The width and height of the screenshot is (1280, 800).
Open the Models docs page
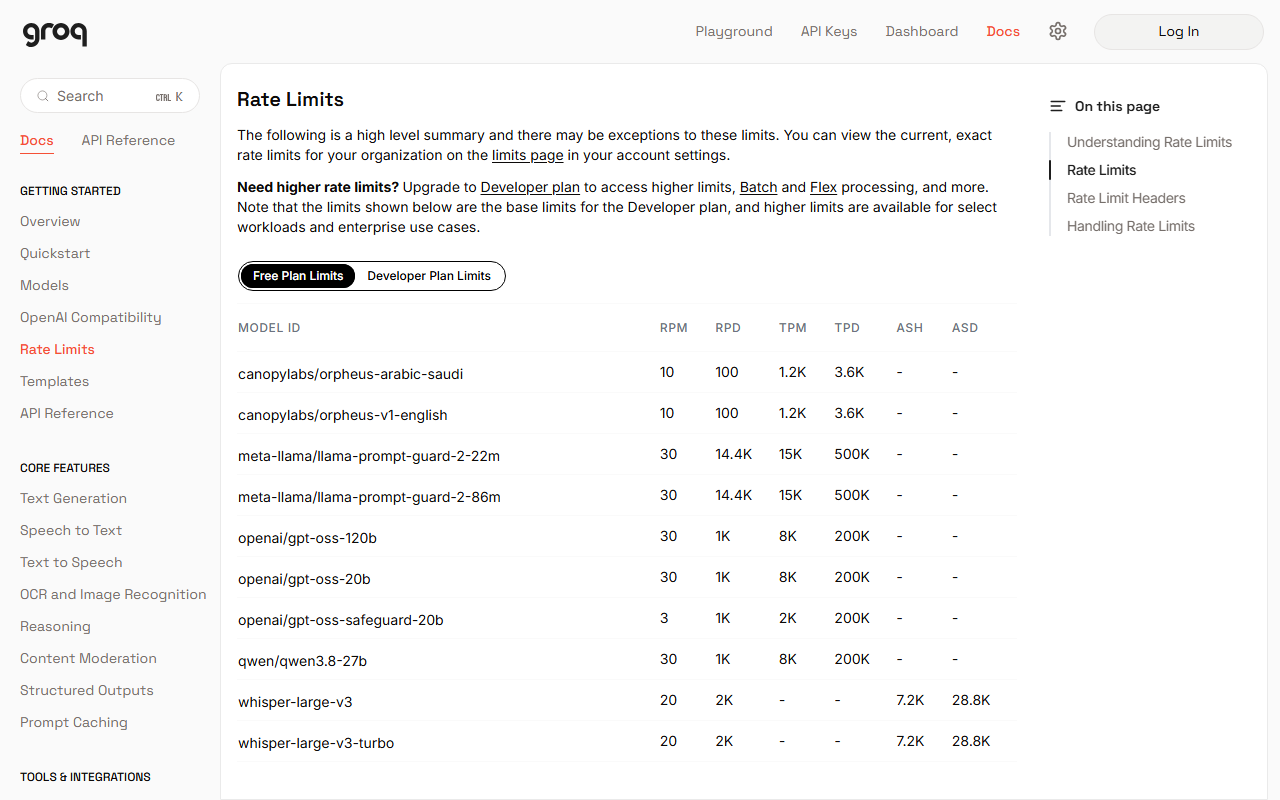[x=44, y=285]
